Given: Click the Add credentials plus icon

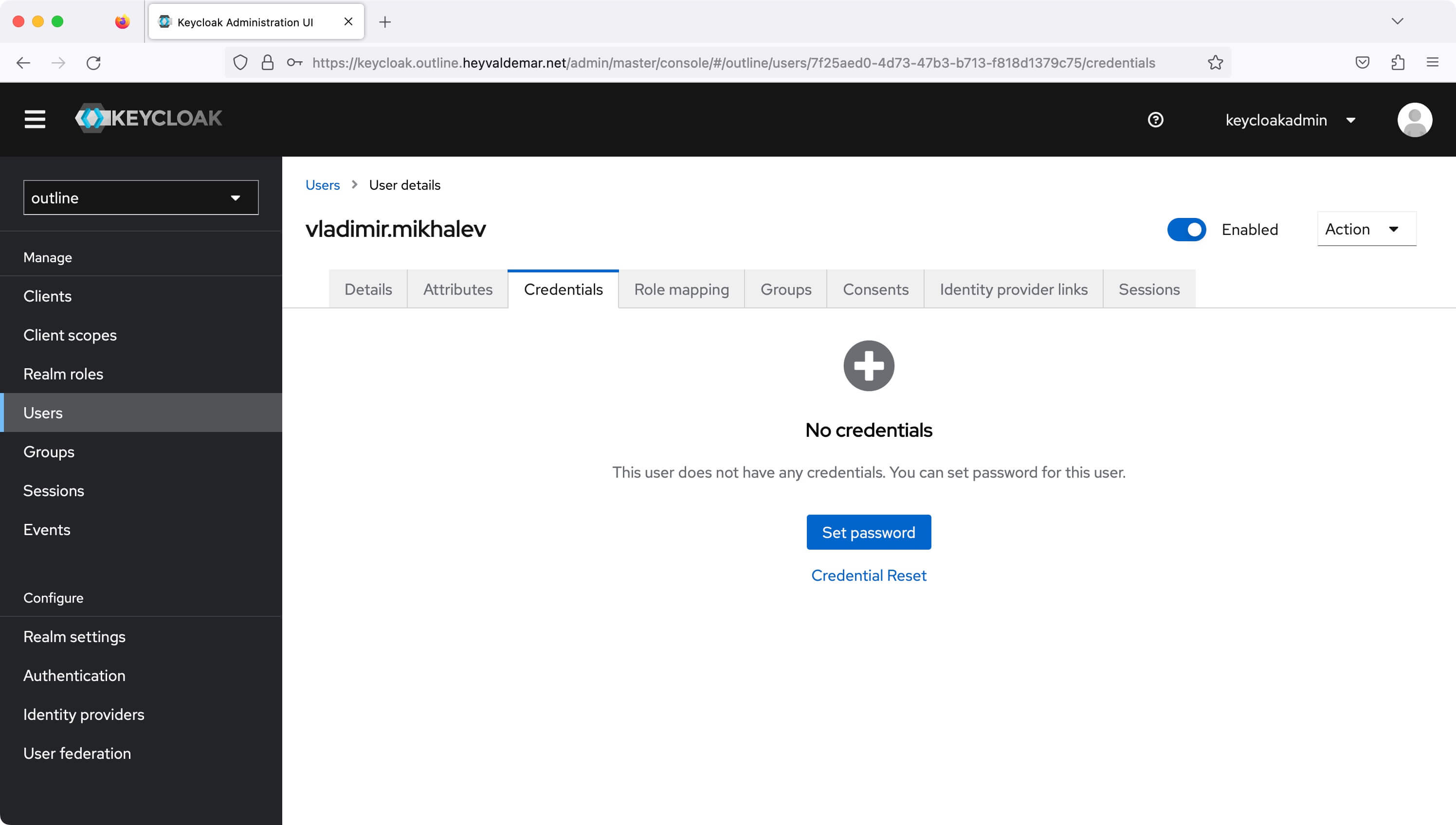Looking at the screenshot, I should [868, 365].
